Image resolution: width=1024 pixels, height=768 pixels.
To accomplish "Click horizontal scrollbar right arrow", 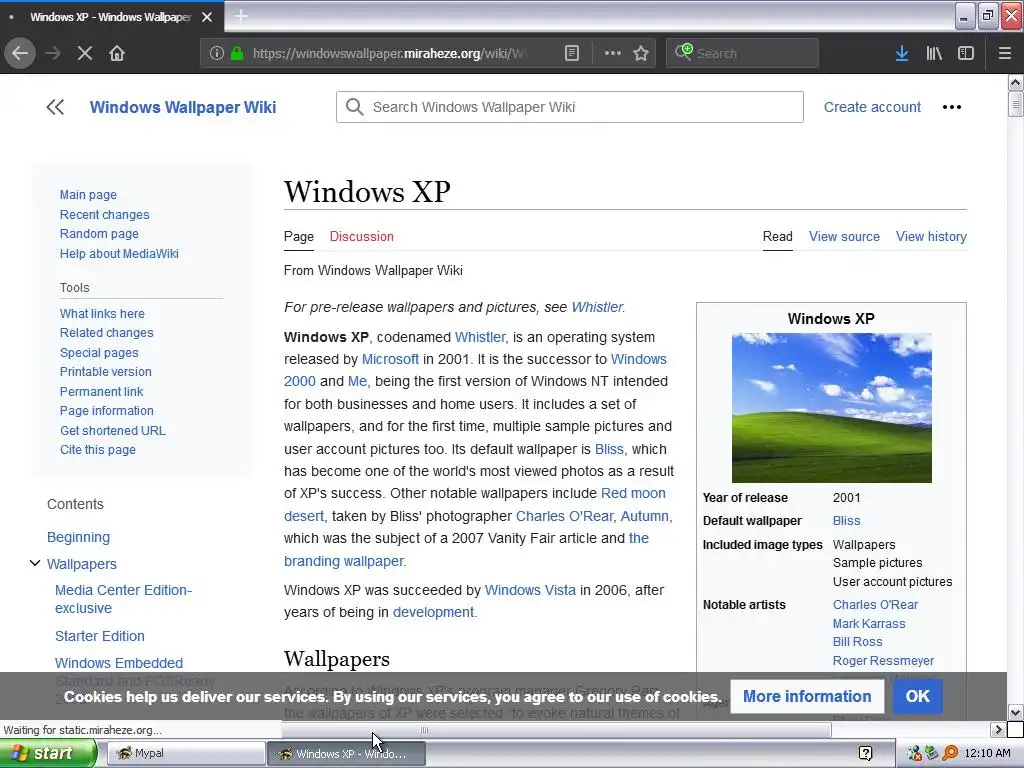I will pos(998,729).
